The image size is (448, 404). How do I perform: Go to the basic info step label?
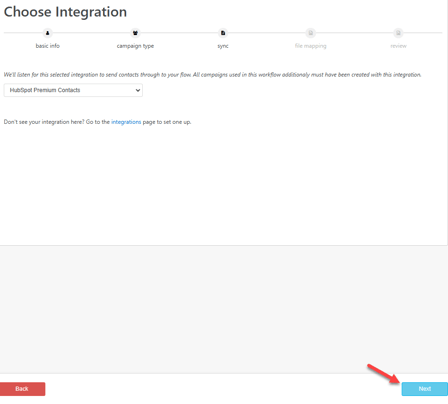(48, 46)
